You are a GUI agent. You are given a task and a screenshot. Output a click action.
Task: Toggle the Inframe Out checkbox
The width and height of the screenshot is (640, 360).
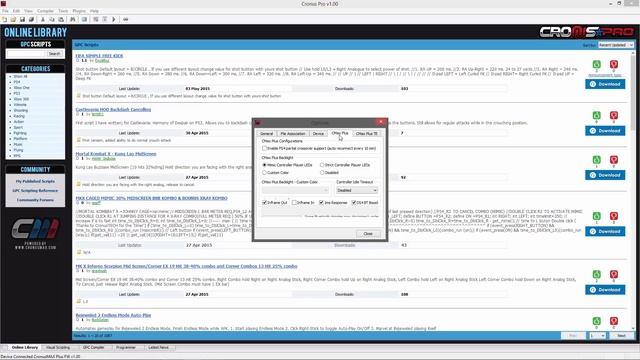pos(264,202)
